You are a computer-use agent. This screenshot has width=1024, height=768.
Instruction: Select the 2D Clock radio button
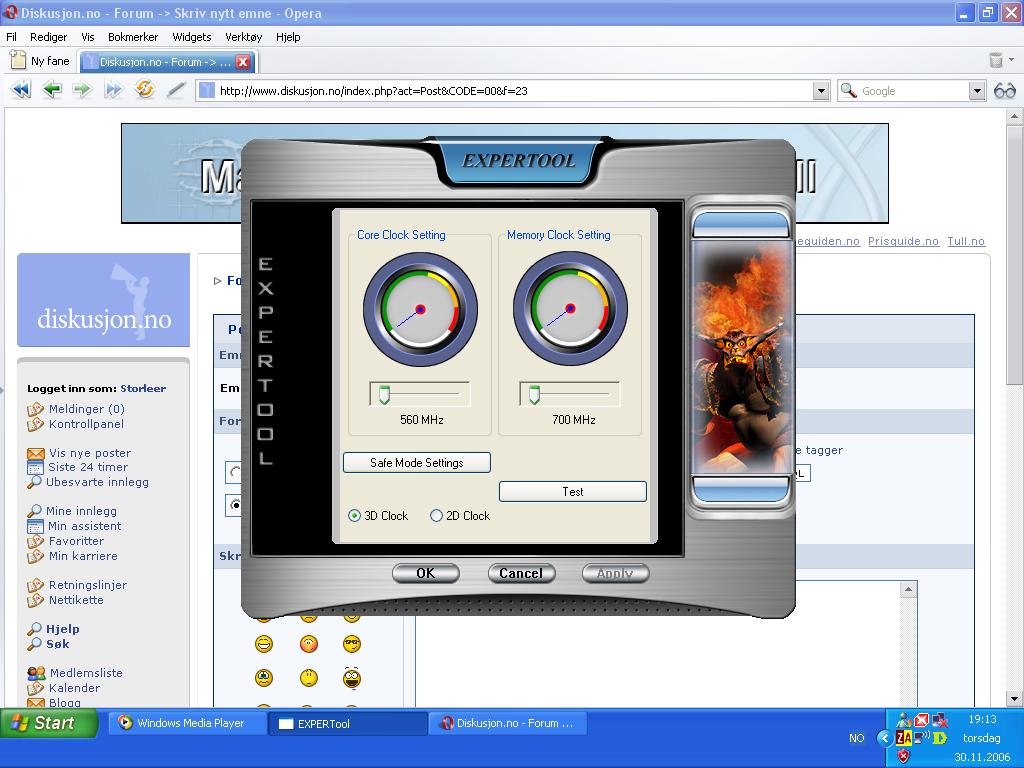pyautogui.click(x=436, y=516)
